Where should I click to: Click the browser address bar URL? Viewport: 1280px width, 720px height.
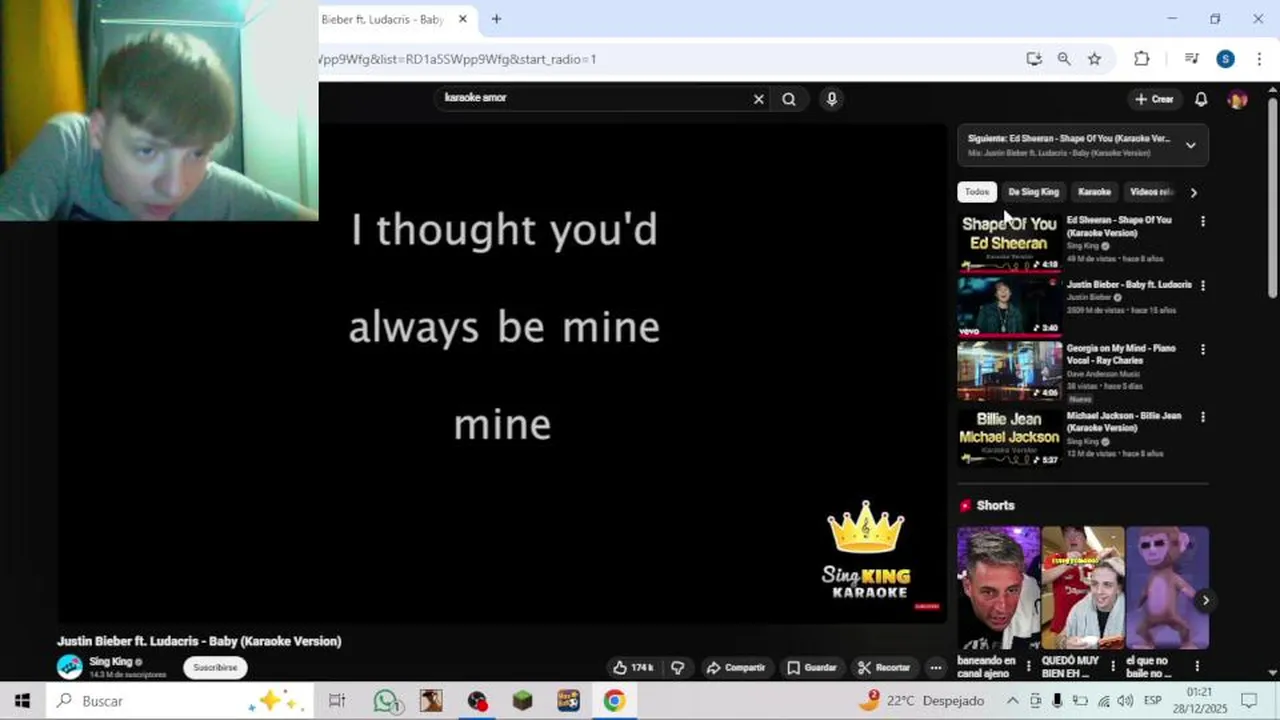(660, 59)
